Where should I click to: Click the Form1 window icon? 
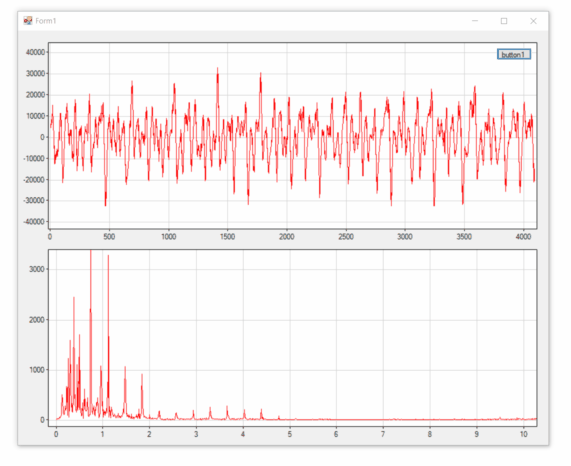[28, 21]
